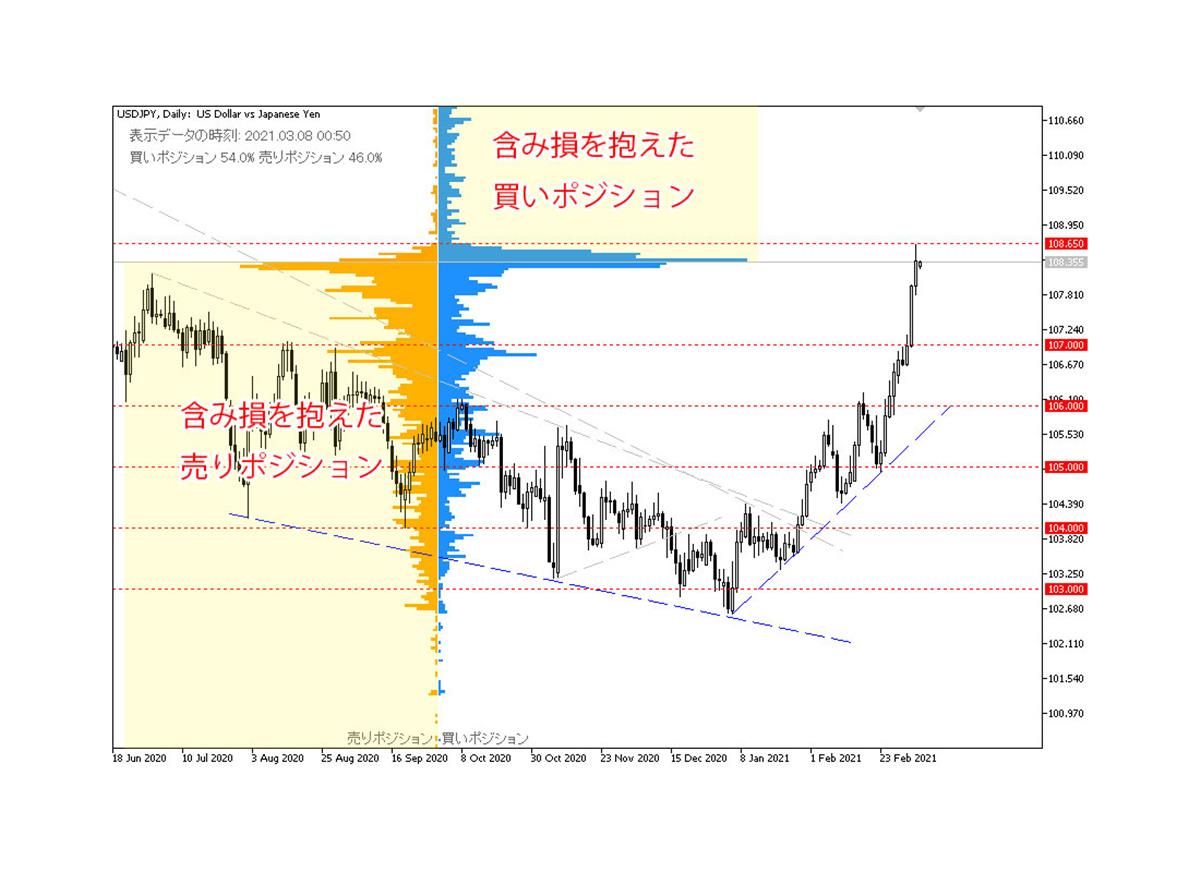
Task: Click the 表示データの時刻 timestamp text
Action: tap(240, 136)
